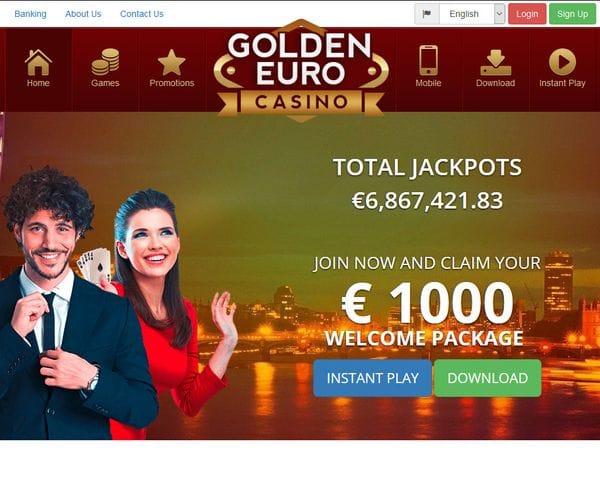Go to Contact Us link

click(142, 14)
